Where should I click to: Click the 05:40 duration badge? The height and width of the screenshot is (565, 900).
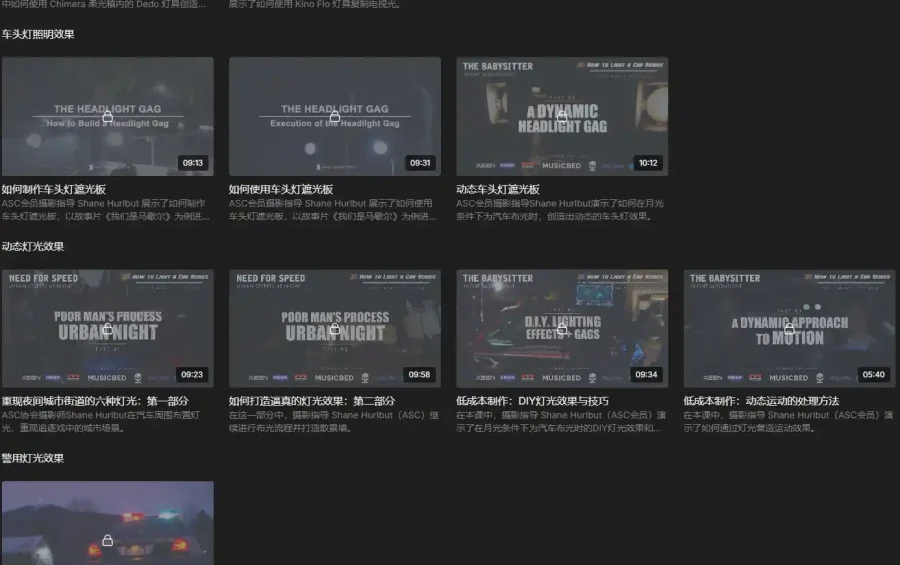tap(873, 375)
